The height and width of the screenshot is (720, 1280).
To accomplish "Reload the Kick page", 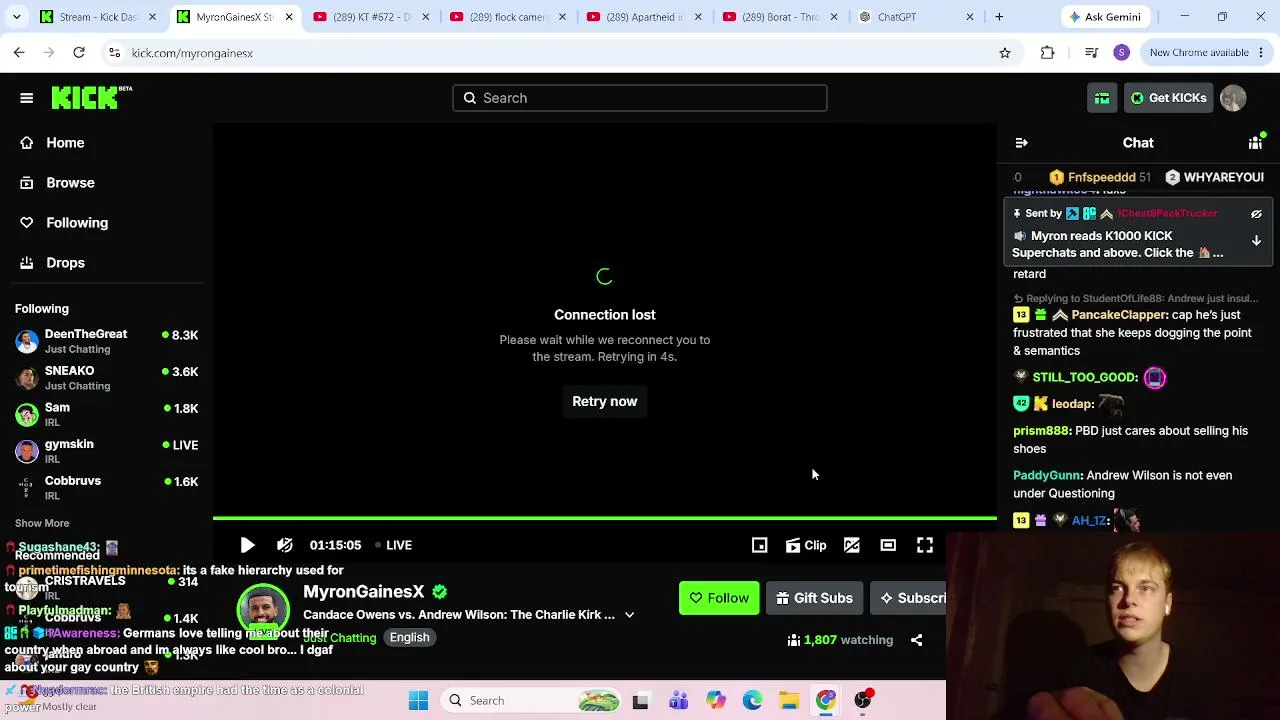I will (x=79, y=53).
